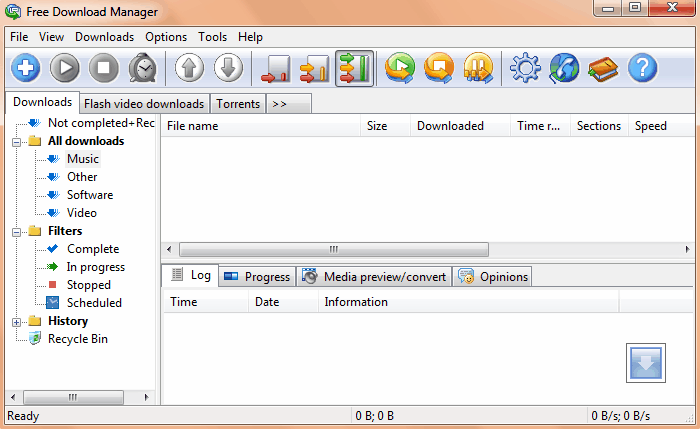Pause all downloads yellow circular icon
This screenshot has width=700, height=429.
point(479,68)
